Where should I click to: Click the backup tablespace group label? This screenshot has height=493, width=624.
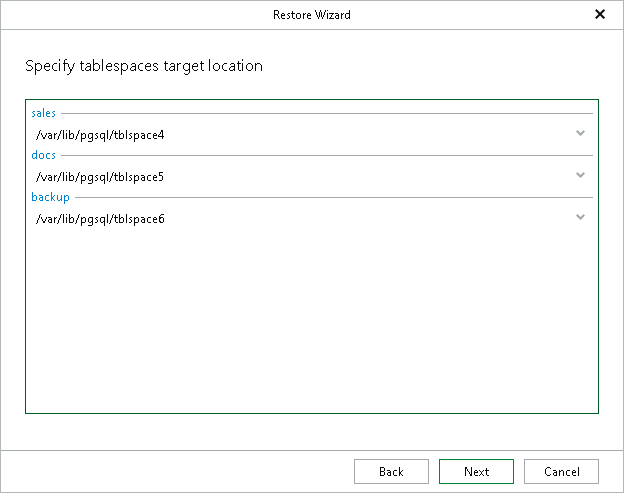[50, 198]
